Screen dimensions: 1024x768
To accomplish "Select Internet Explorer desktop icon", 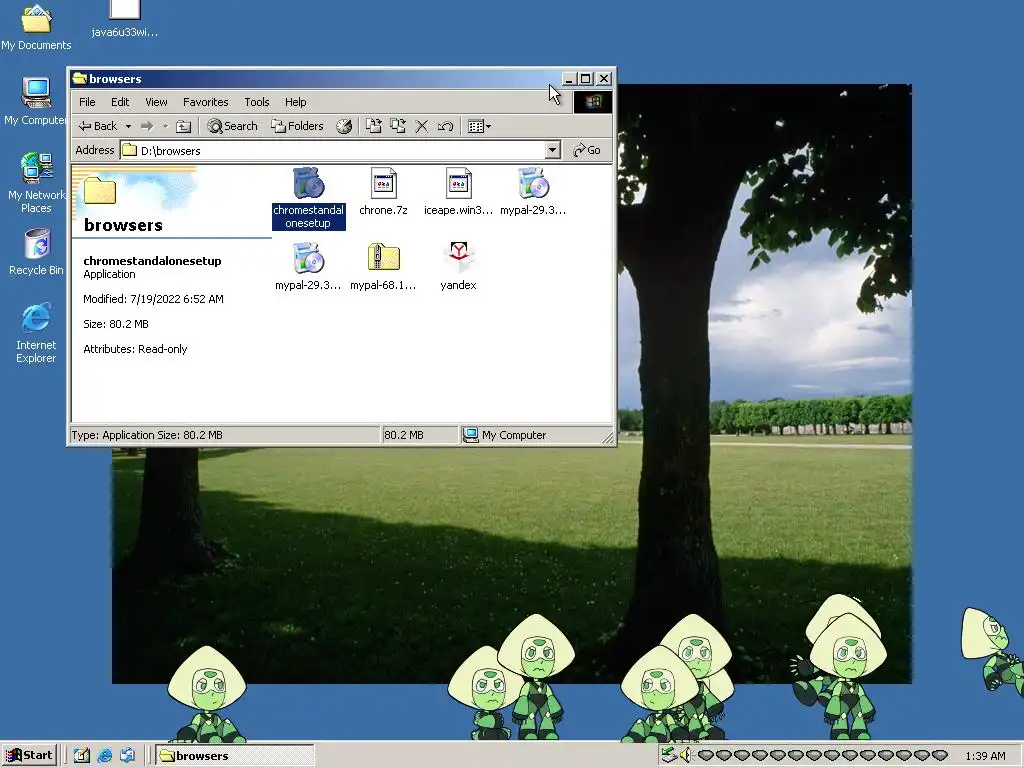I will [x=36, y=334].
